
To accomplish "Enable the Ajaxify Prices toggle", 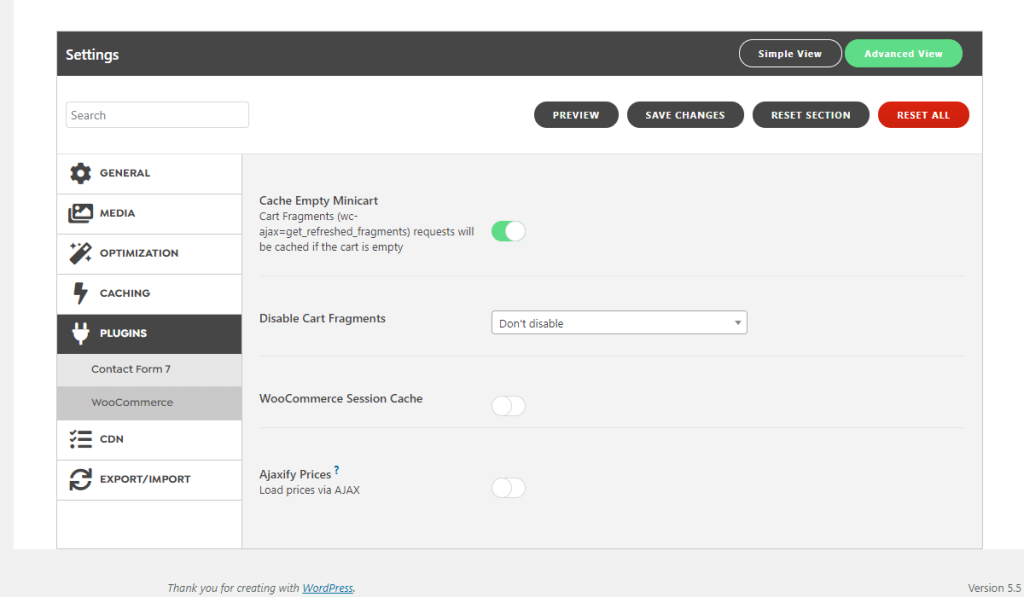I will pos(508,487).
